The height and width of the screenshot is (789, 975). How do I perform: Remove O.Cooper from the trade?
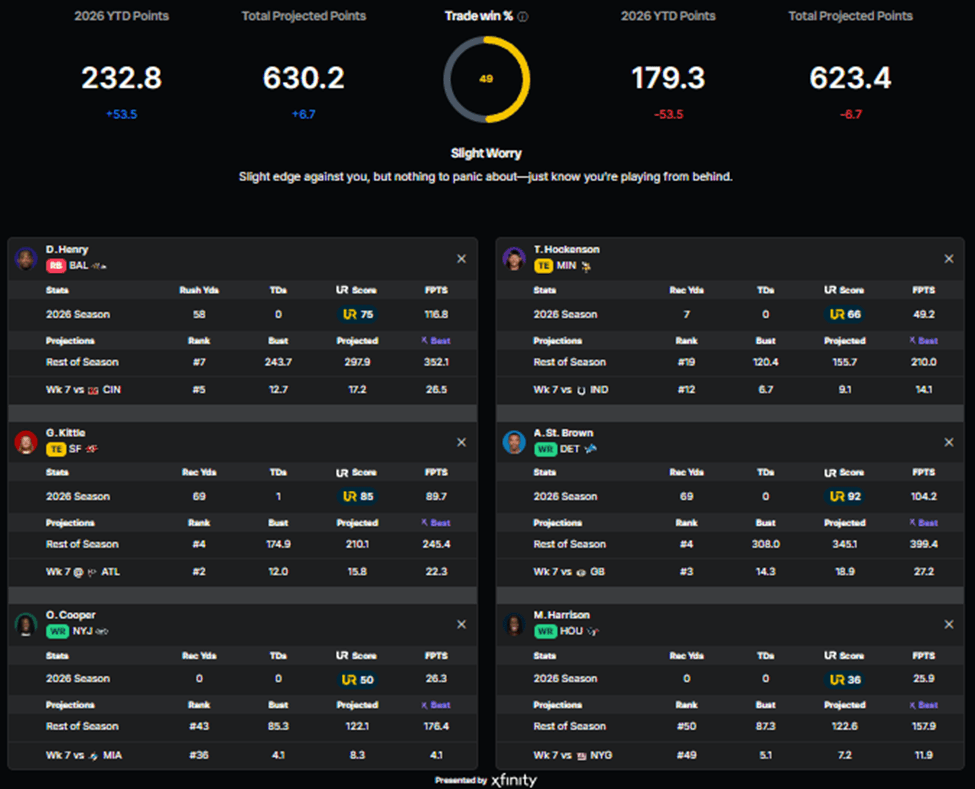point(461,624)
